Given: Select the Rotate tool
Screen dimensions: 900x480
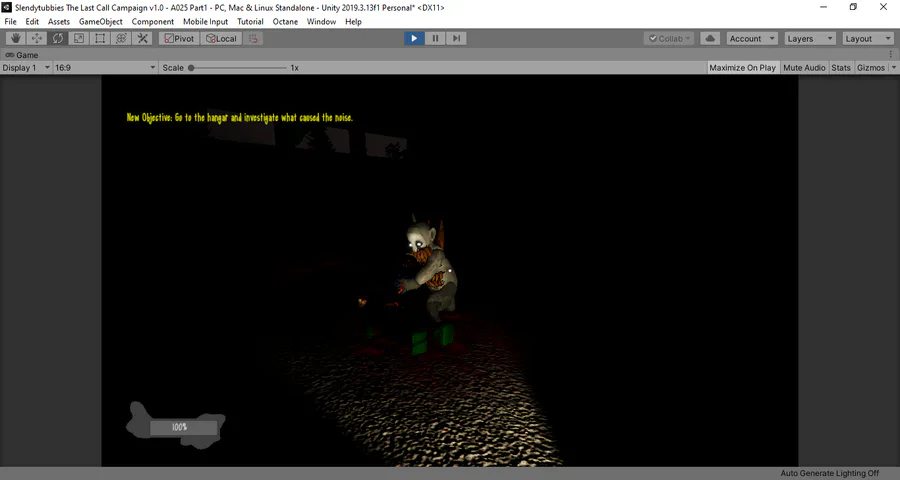Looking at the screenshot, I should (x=58, y=38).
